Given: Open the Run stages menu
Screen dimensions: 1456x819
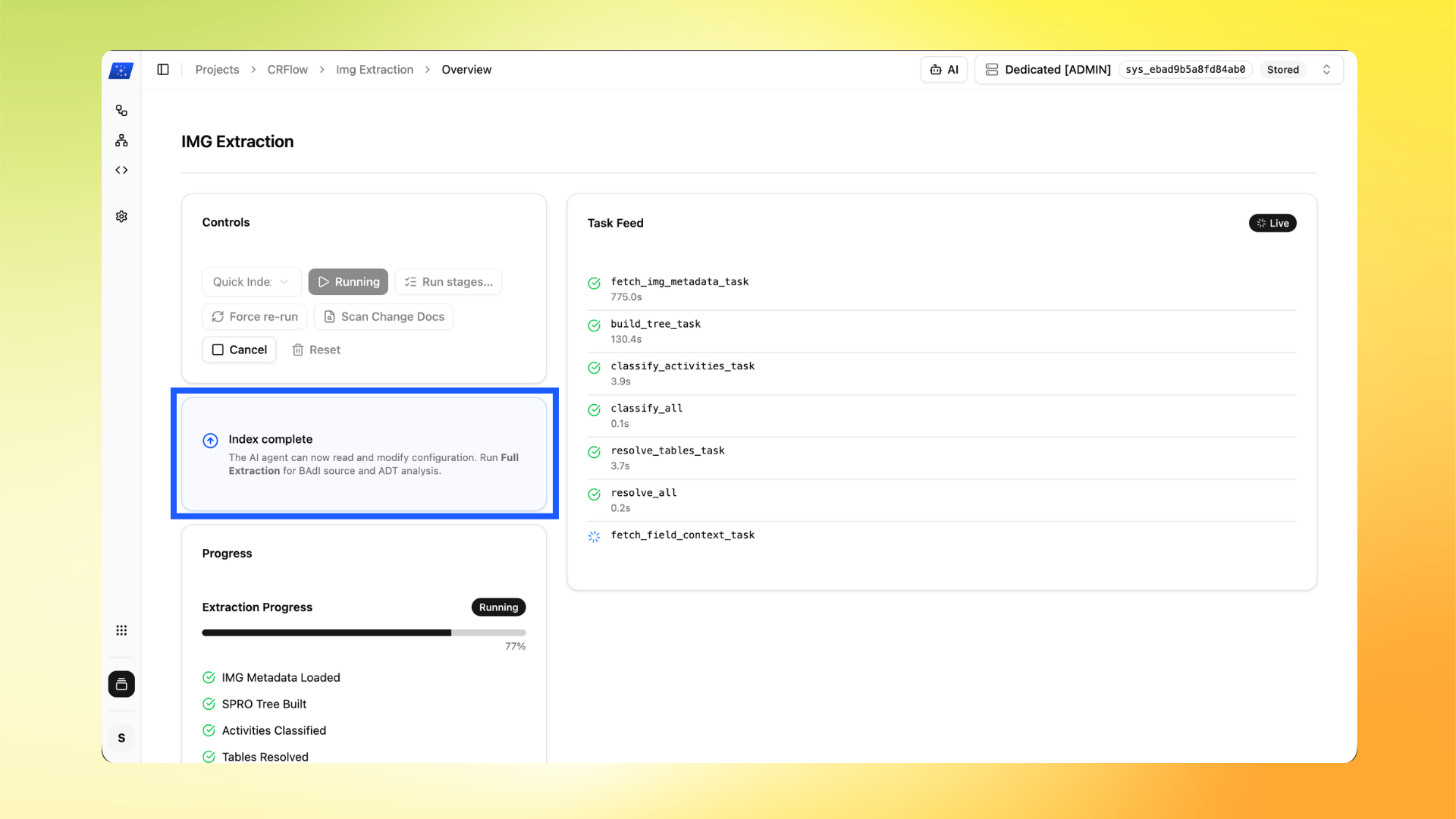Looking at the screenshot, I should click(448, 281).
